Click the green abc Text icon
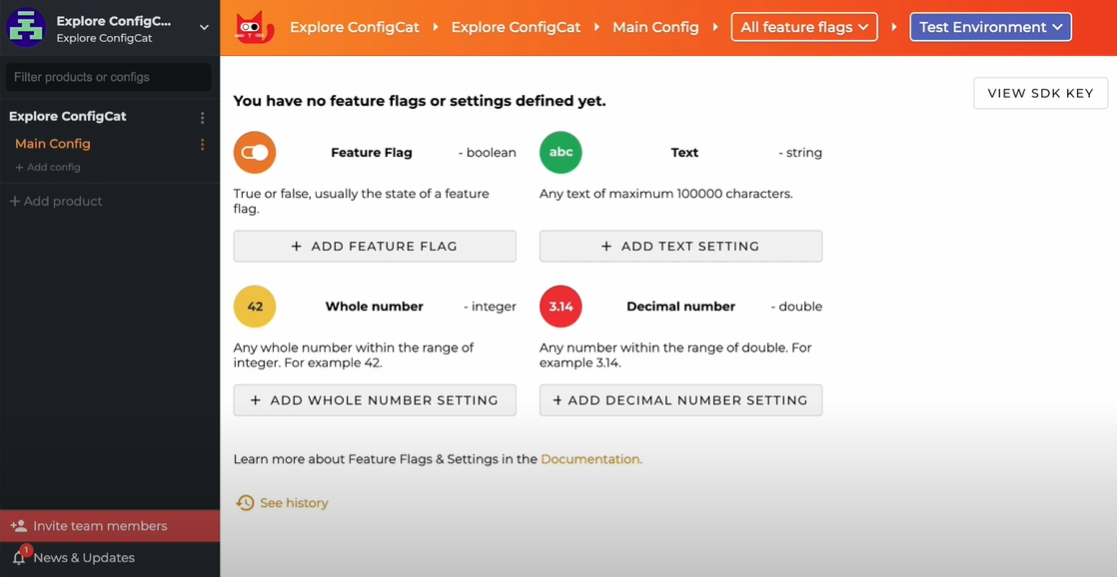 [560, 153]
